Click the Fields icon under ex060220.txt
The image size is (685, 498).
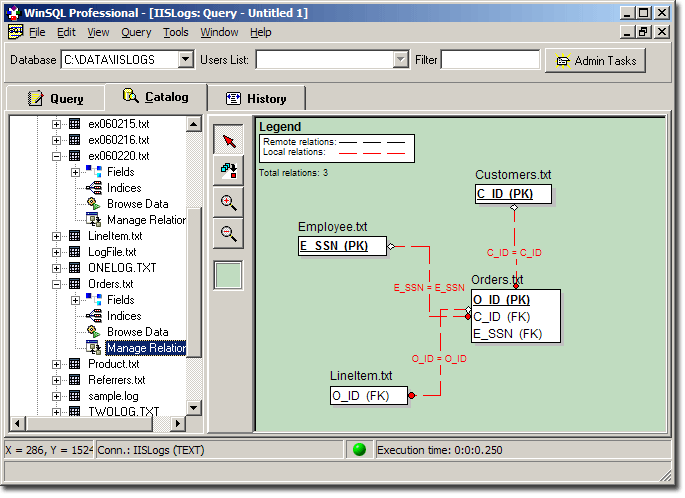point(94,172)
